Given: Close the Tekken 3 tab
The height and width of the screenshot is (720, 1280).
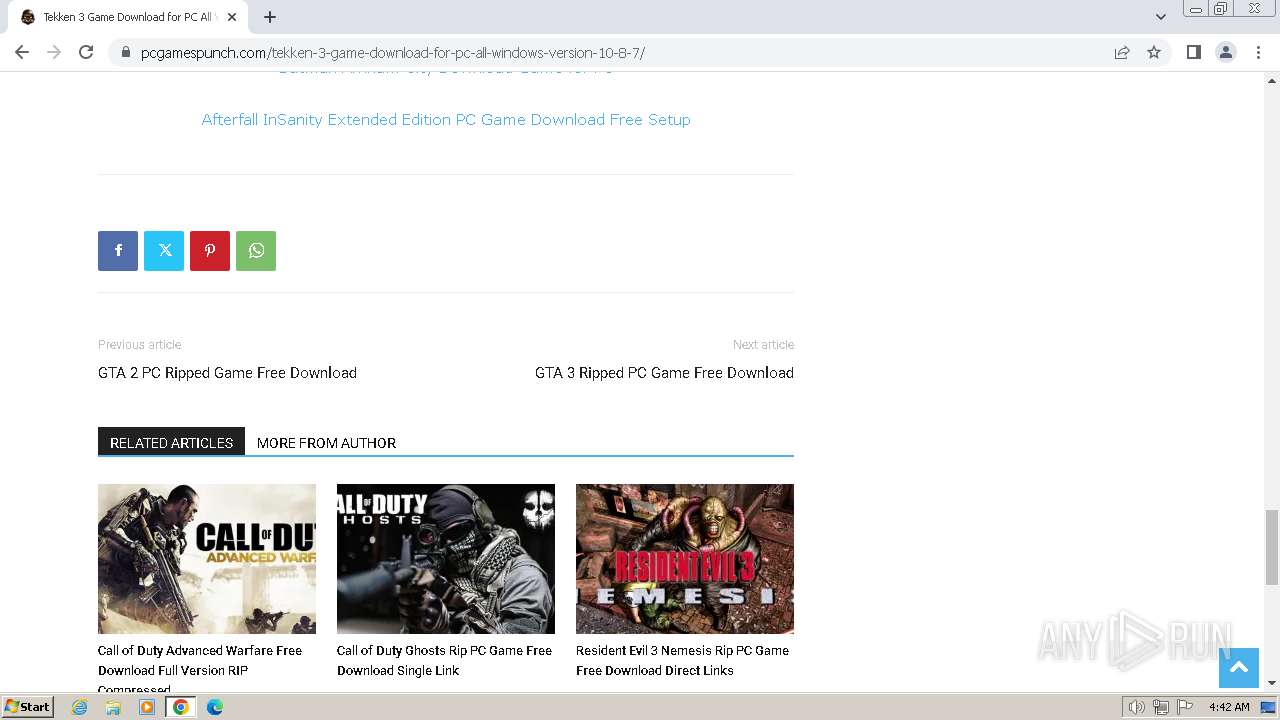Looking at the screenshot, I should [x=232, y=17].
